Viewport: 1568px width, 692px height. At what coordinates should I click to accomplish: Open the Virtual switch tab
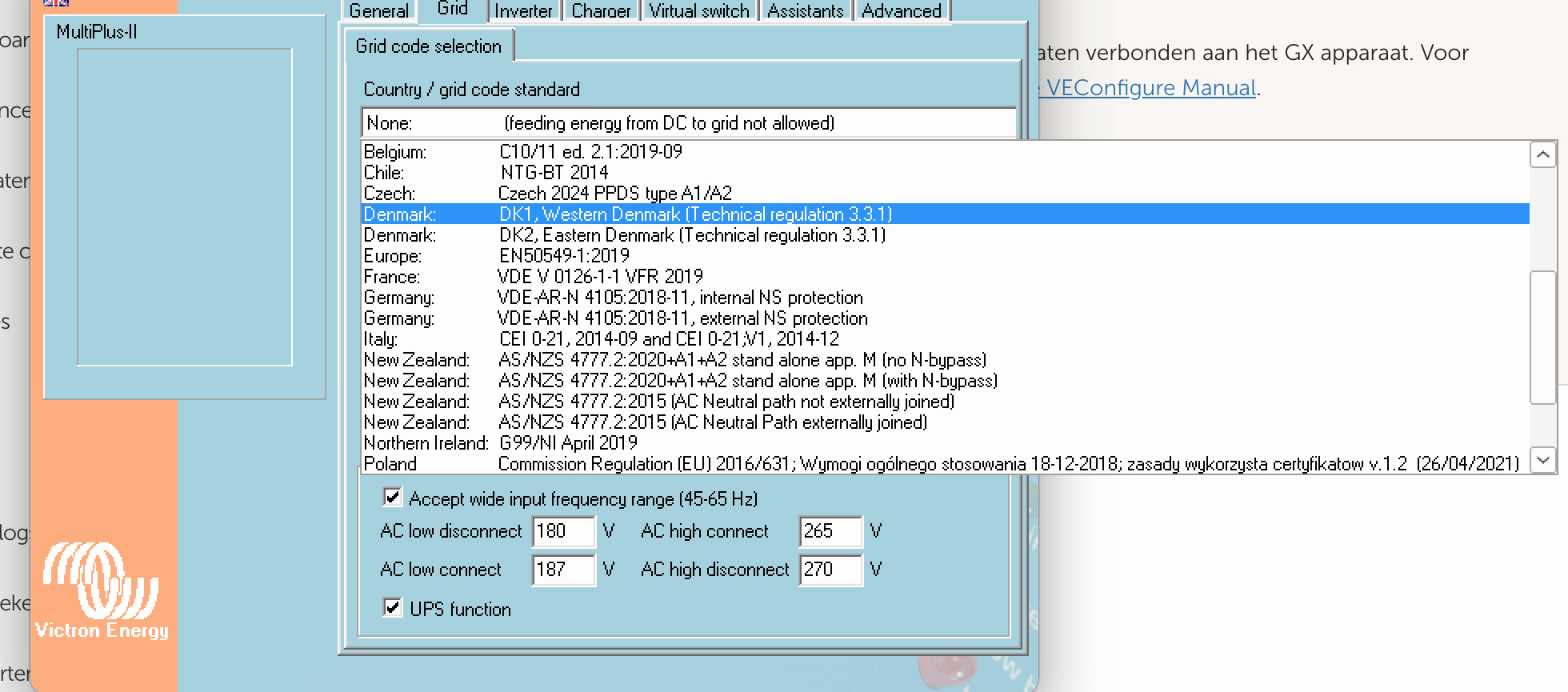(x=699, y=11)
